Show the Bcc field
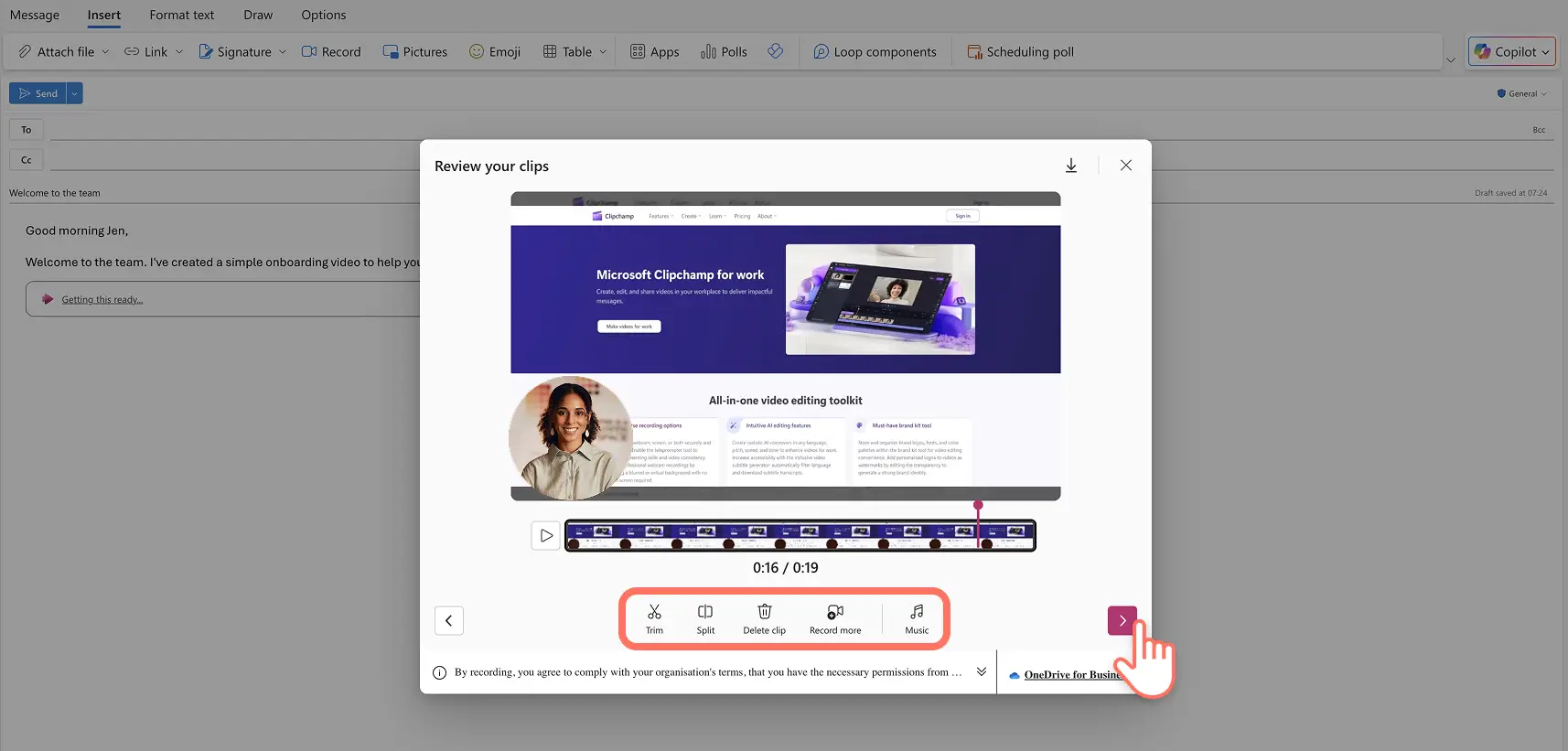The width and height of the screenshot is (1568, 751). point(1539,130)
